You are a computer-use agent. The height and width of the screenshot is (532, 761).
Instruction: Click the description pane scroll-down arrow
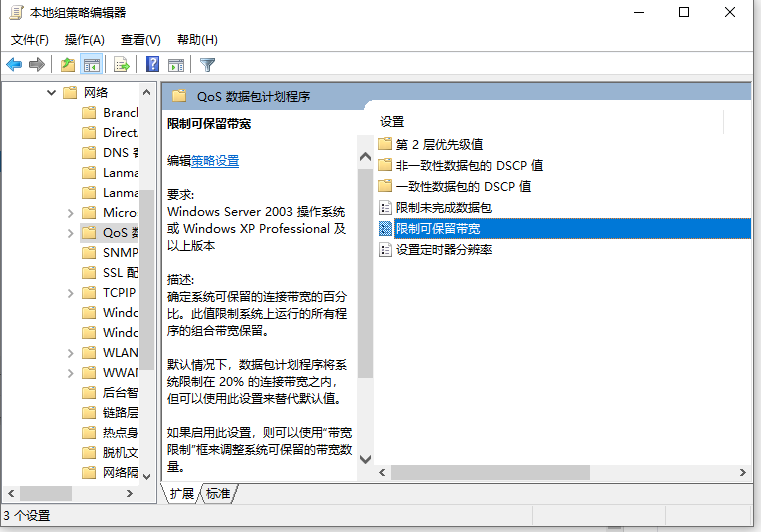point(365,460)
